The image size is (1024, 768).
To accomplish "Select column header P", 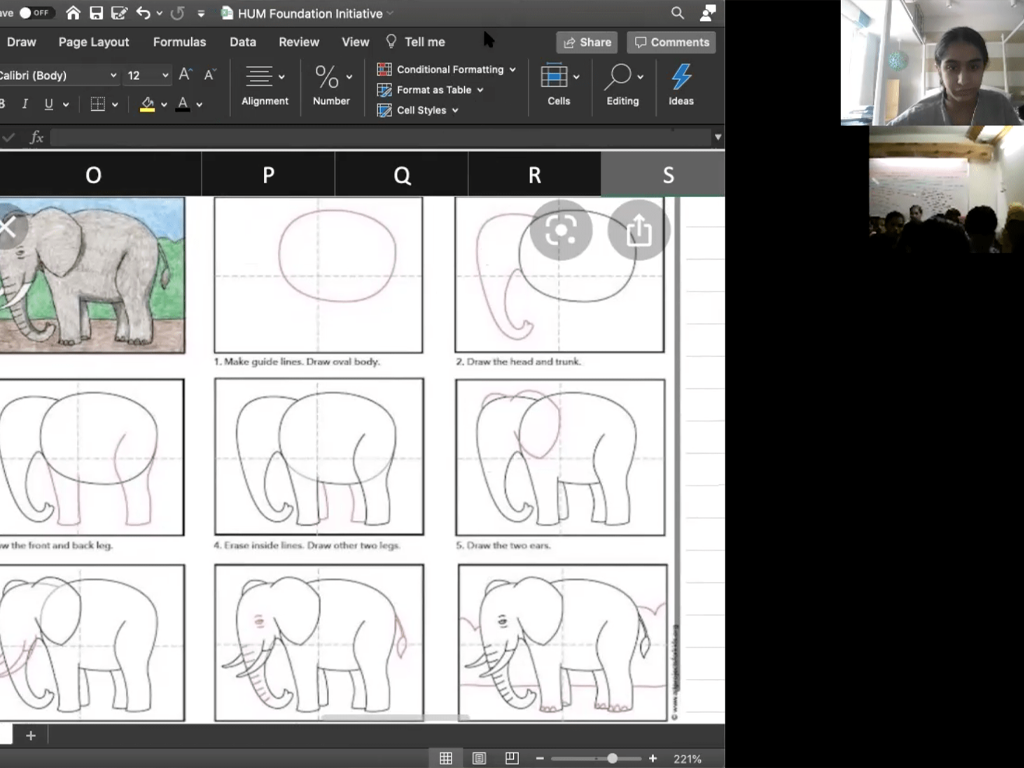I will pos(268,174).
